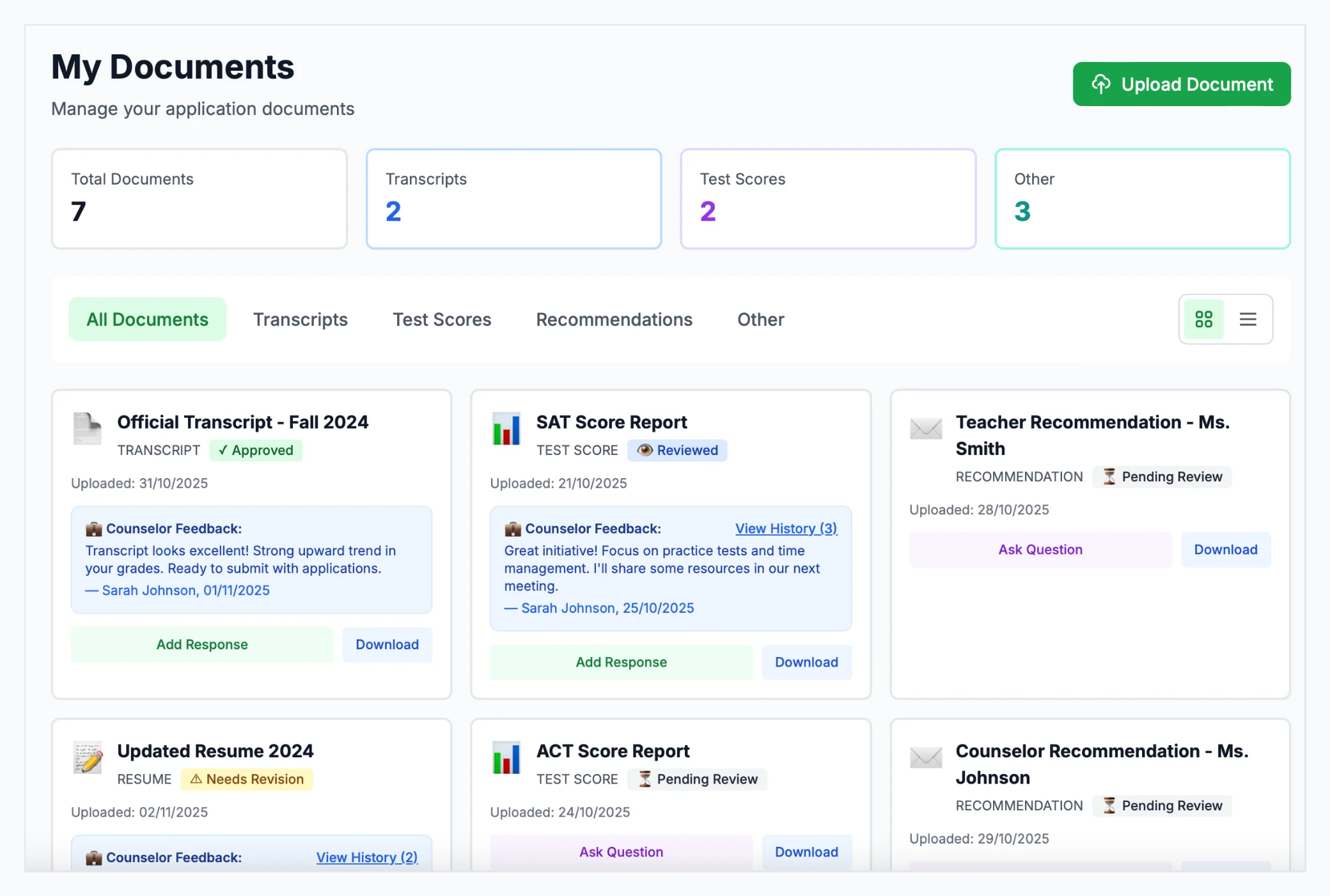Switch to the Transcripts filter tab
The image size is (1330, 896).
(301, 320)
